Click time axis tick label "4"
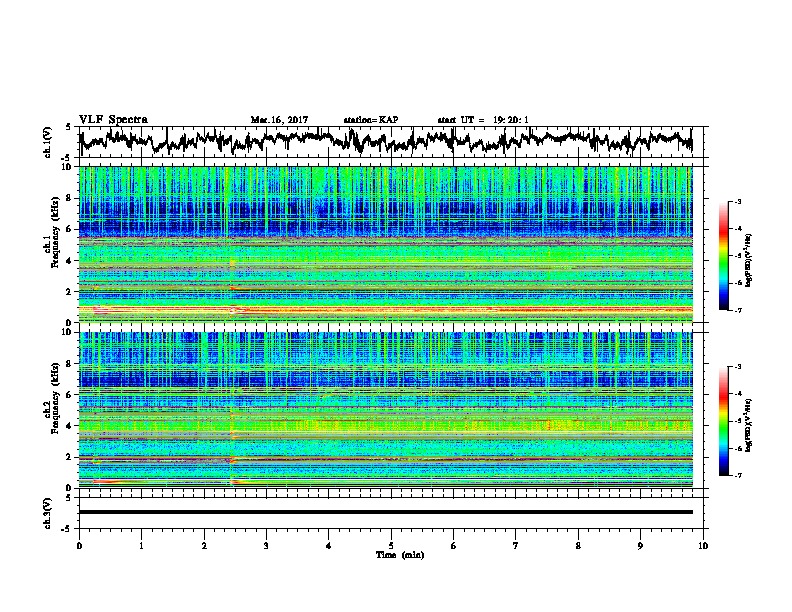Image resolution: width=792 pixels, height=612 pixels. tap(328, 545)
